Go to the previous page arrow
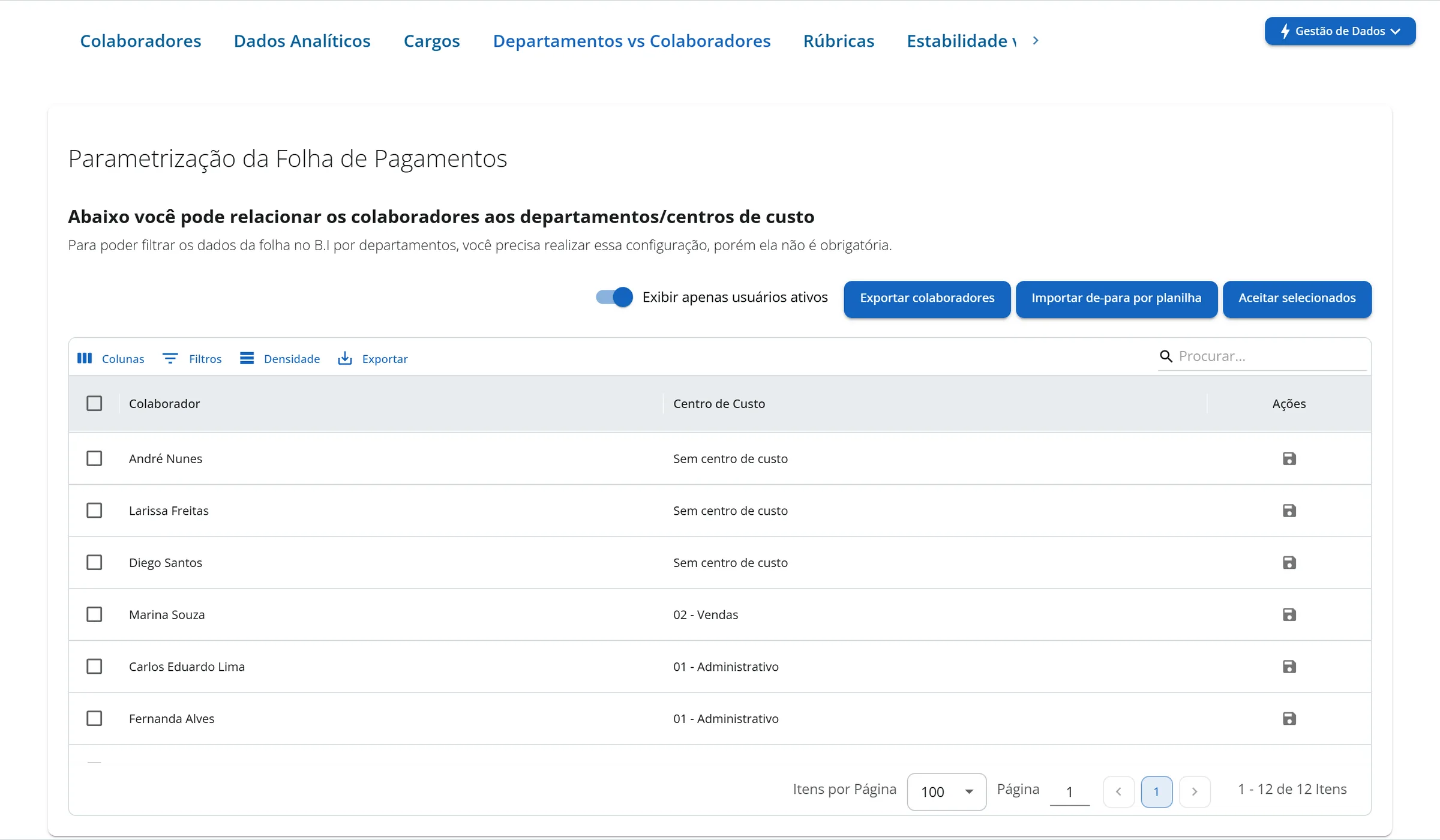 pyautogui.click(x=1118, y=792)
